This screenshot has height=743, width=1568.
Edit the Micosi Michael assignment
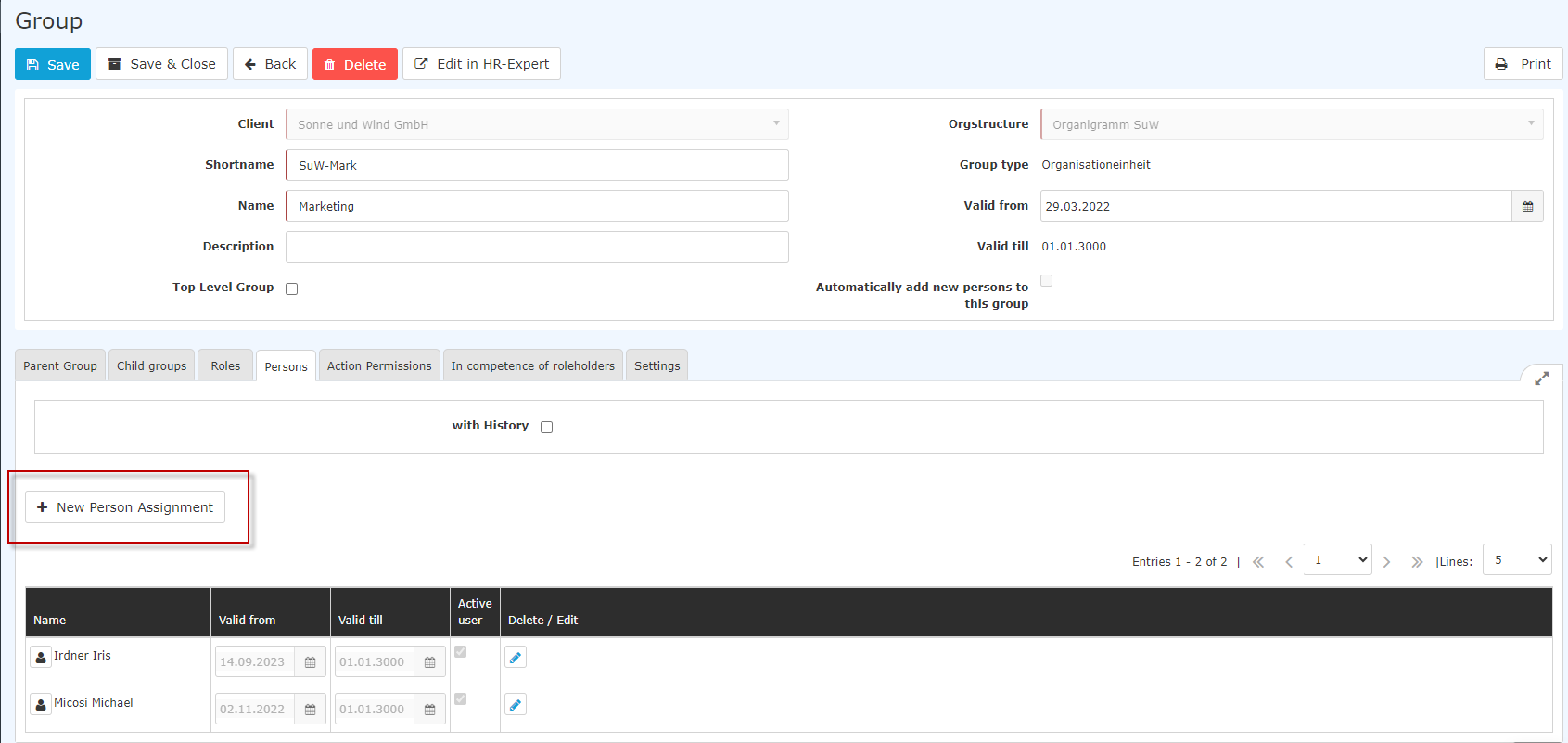click(x=516, y=704)
